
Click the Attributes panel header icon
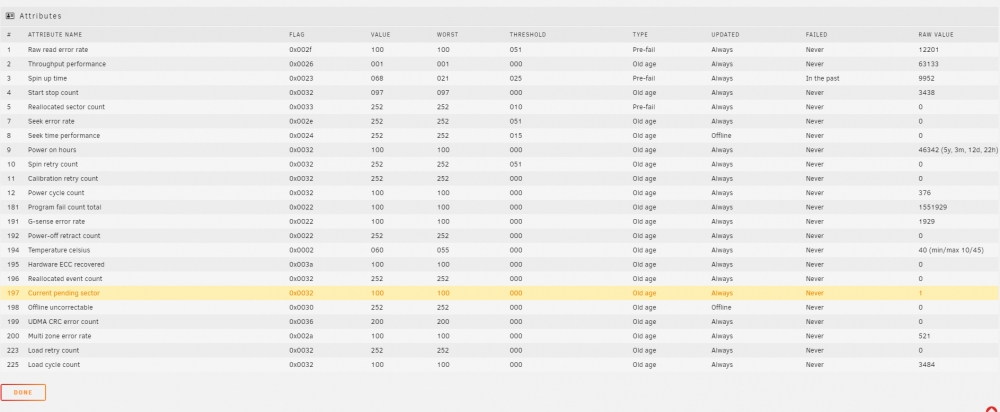point(10,16)
